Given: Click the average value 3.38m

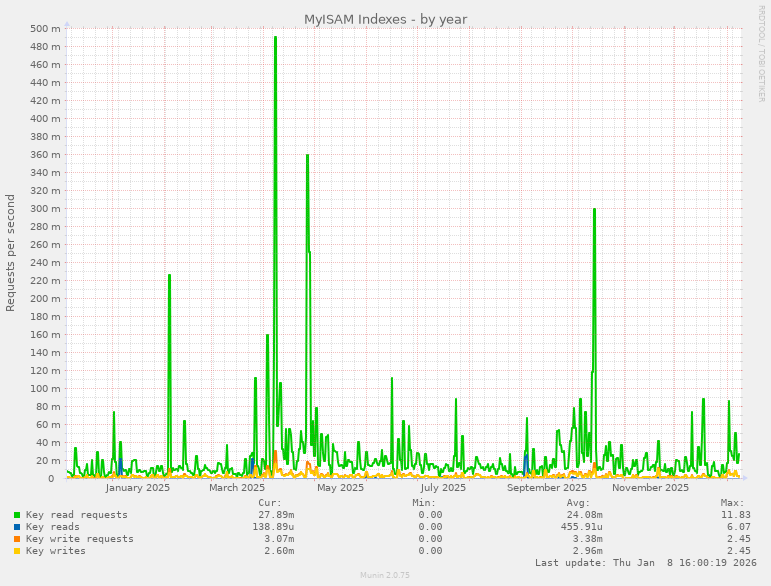Looking at the screenshot, I should 587,539.
